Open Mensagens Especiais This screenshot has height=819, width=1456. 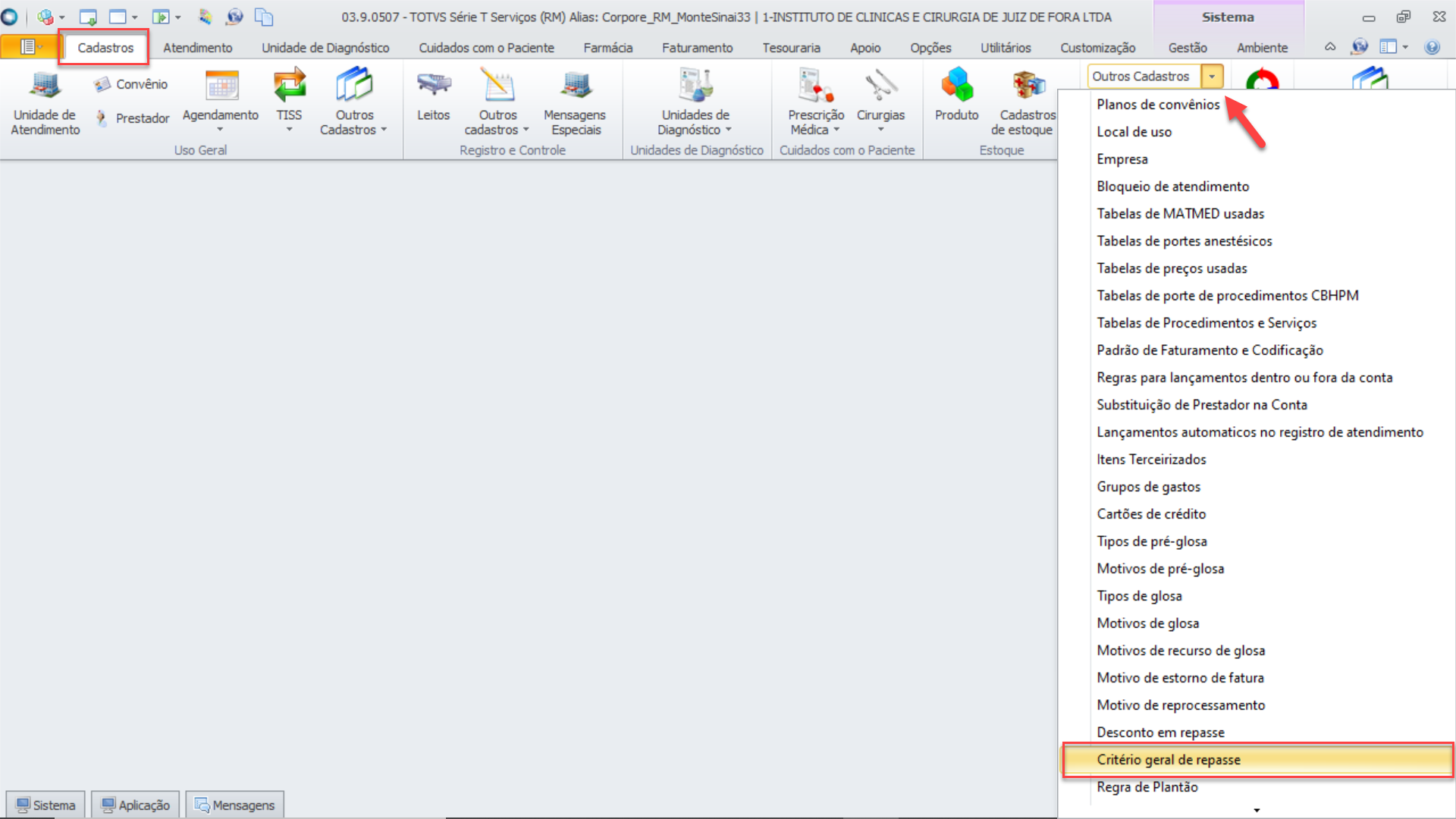click(x=575, y=102)
